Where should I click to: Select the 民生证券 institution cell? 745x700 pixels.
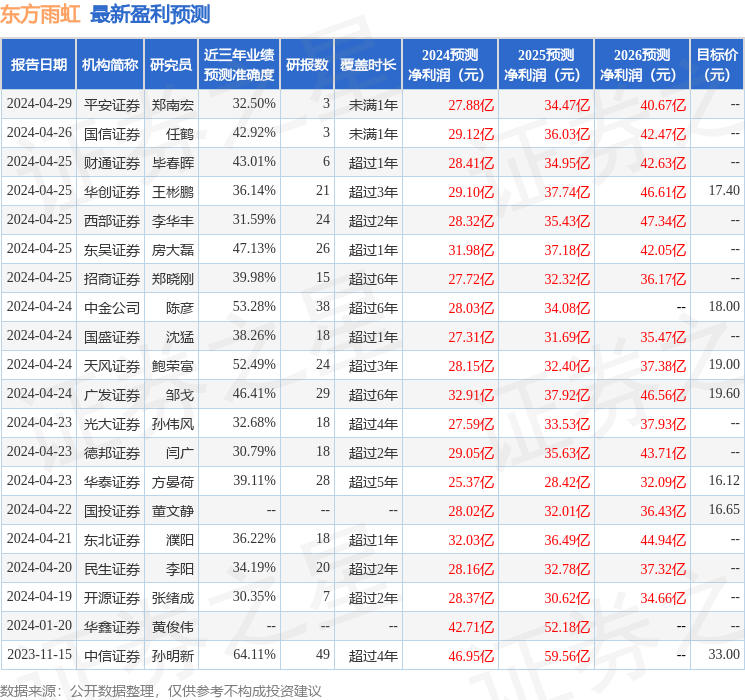112,568
